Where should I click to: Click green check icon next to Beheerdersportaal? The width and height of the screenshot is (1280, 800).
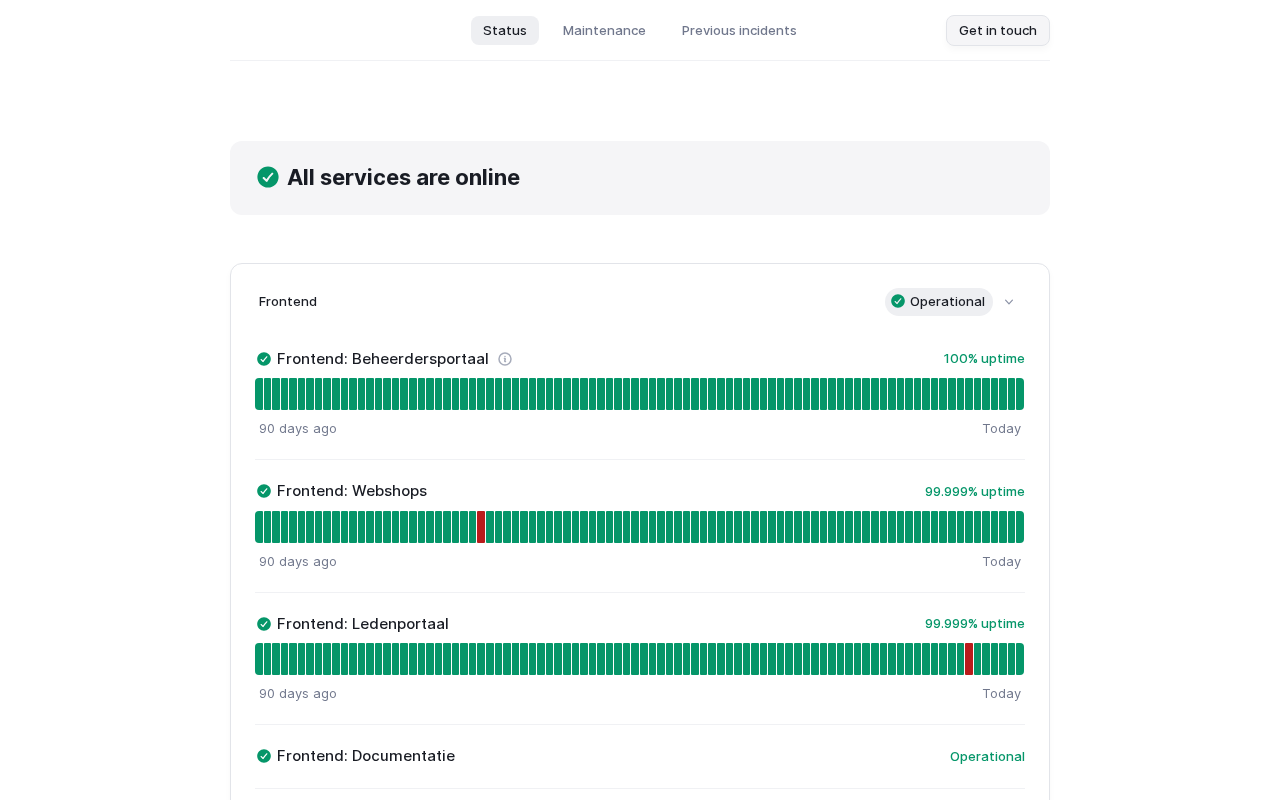264,359
